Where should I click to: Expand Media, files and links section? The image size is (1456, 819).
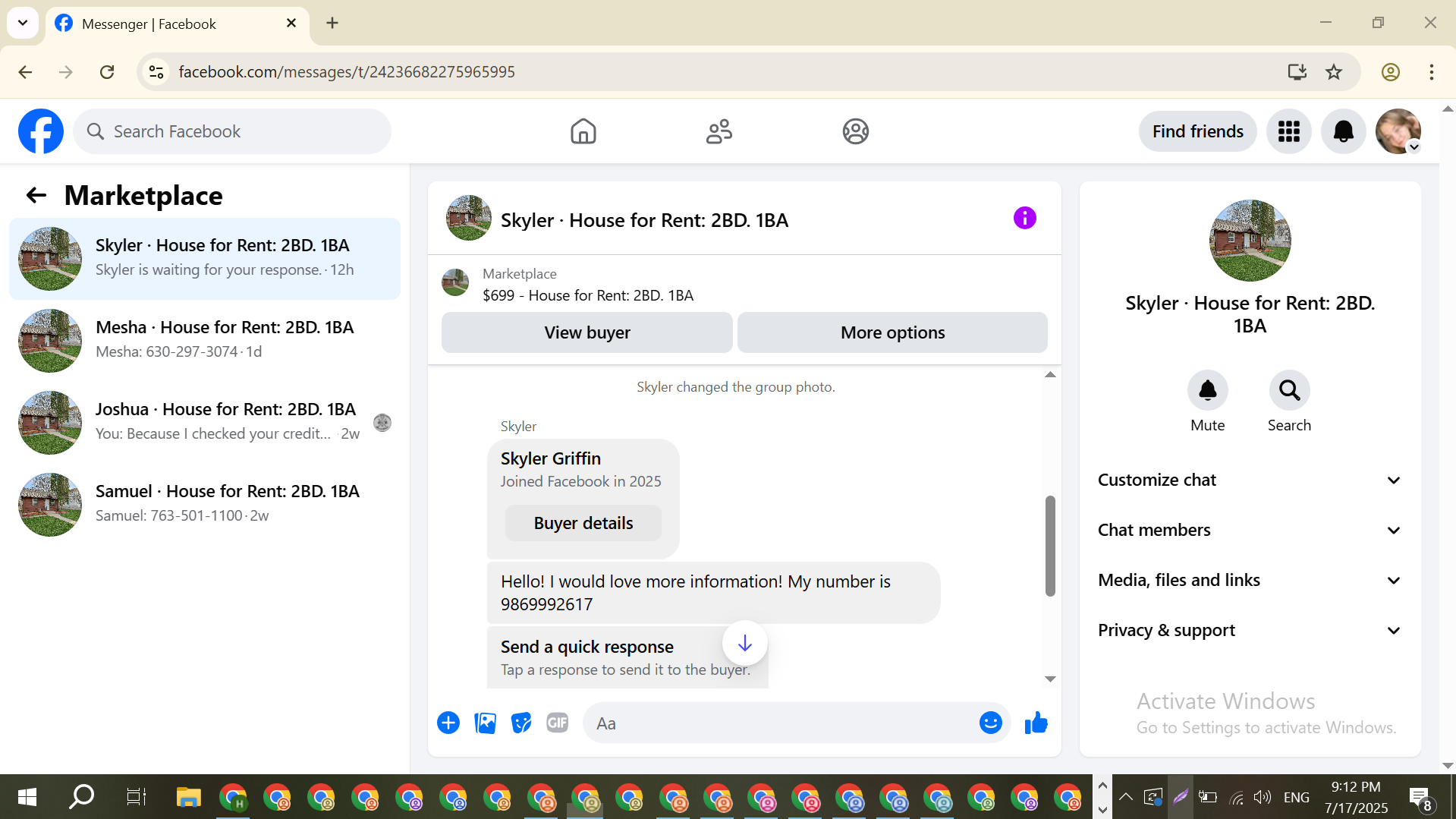pyautogui.click(x=1250, y=580)
